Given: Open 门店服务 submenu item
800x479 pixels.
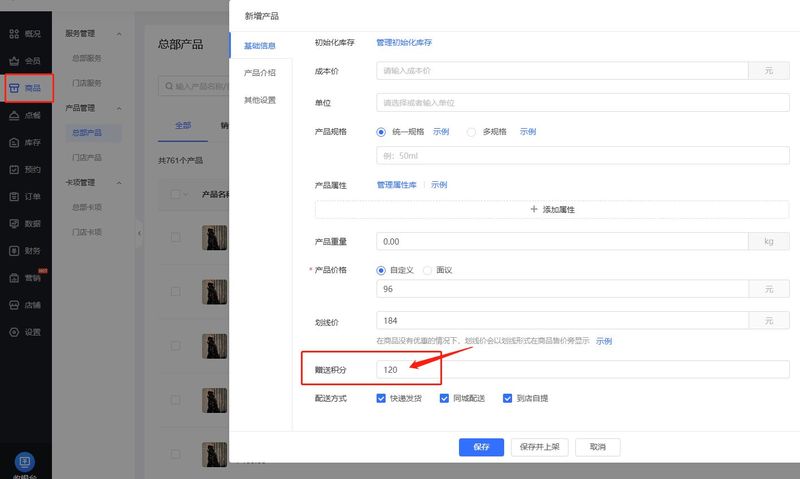Looking at the screenshot, I should click(87, 83).
